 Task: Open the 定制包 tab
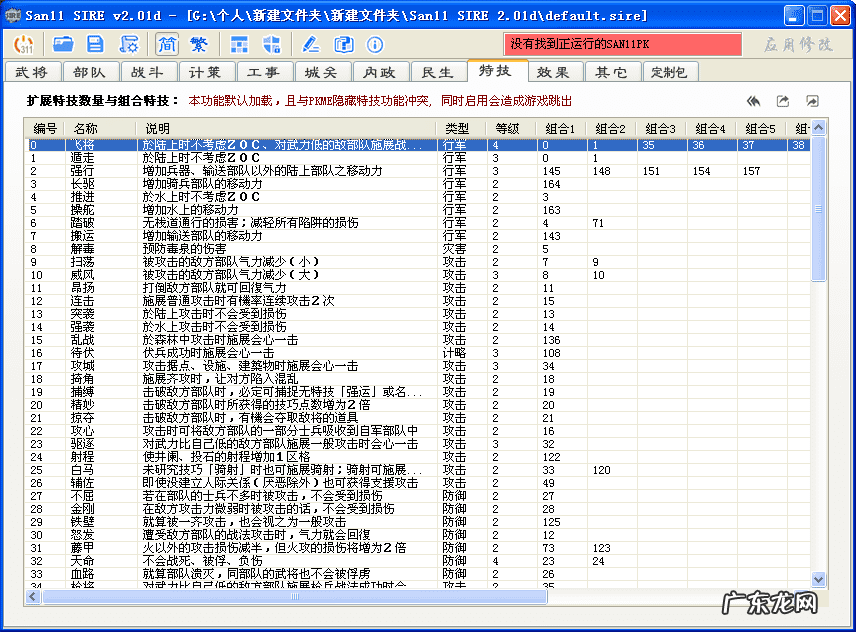click(669, 72)
